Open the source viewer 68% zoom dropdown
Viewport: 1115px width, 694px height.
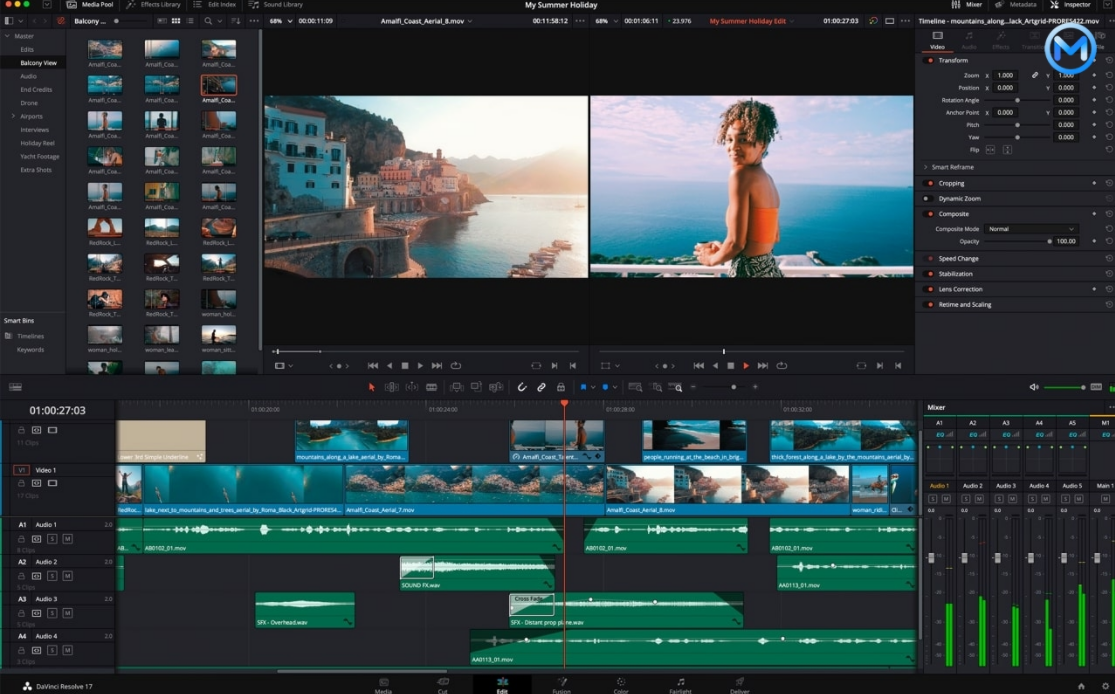[x=289, y=21]
